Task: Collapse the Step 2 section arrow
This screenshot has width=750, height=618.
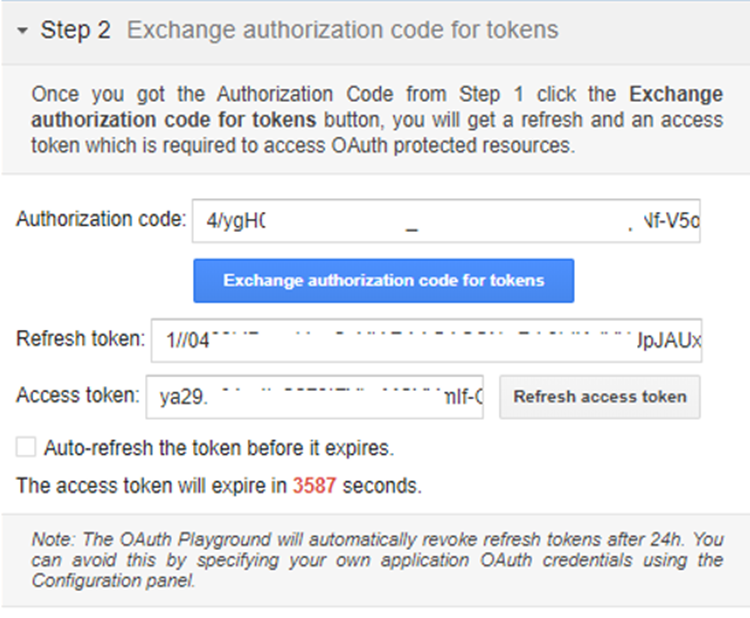Action: (x=23, y=31)
